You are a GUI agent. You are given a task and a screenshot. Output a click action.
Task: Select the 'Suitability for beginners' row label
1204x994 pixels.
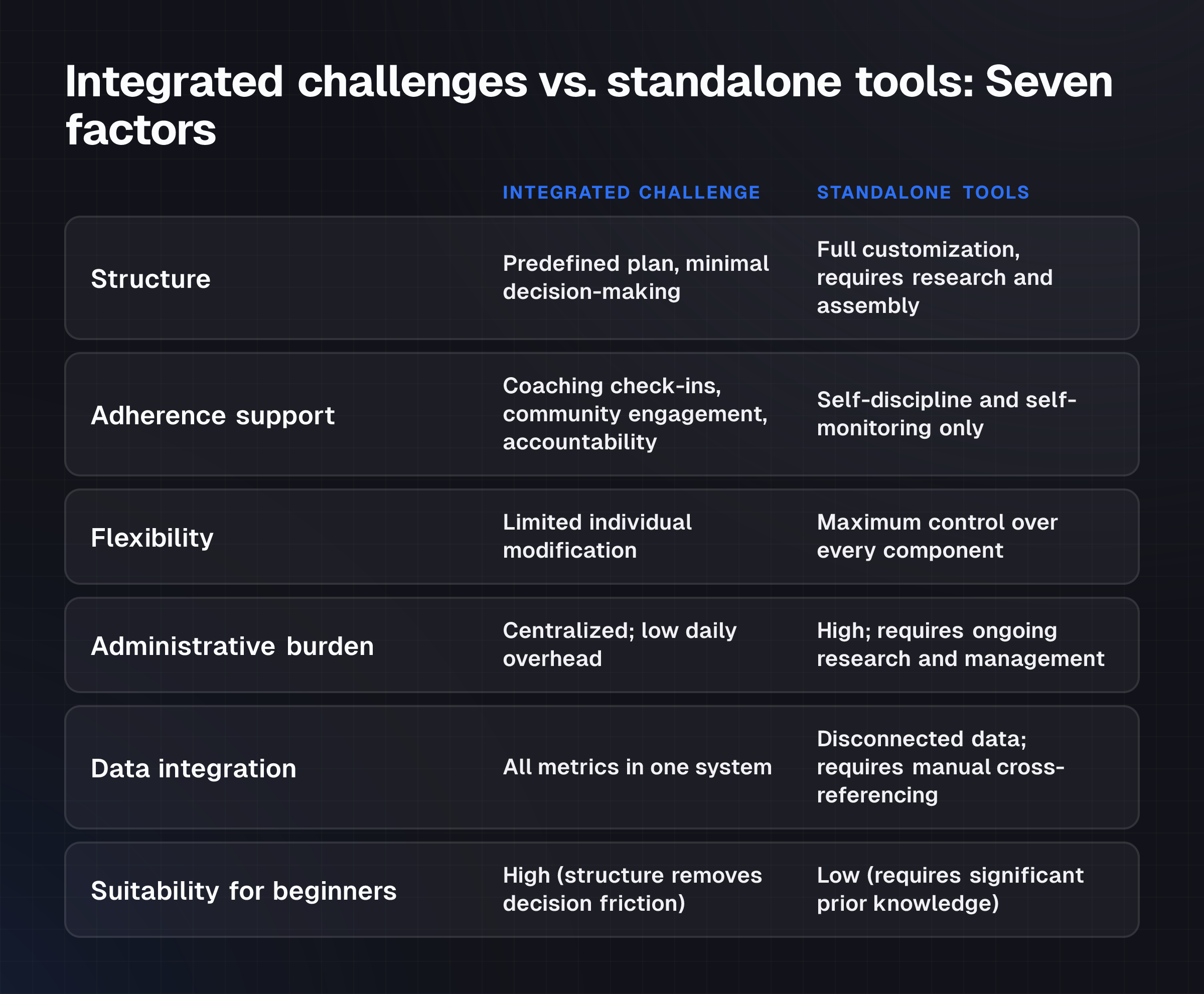243,891
